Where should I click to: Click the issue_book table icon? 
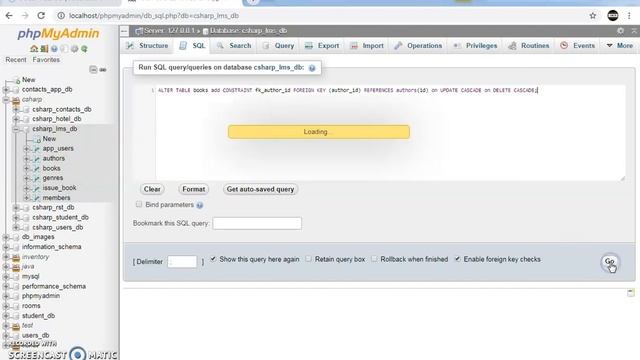(x=36, y=188)
